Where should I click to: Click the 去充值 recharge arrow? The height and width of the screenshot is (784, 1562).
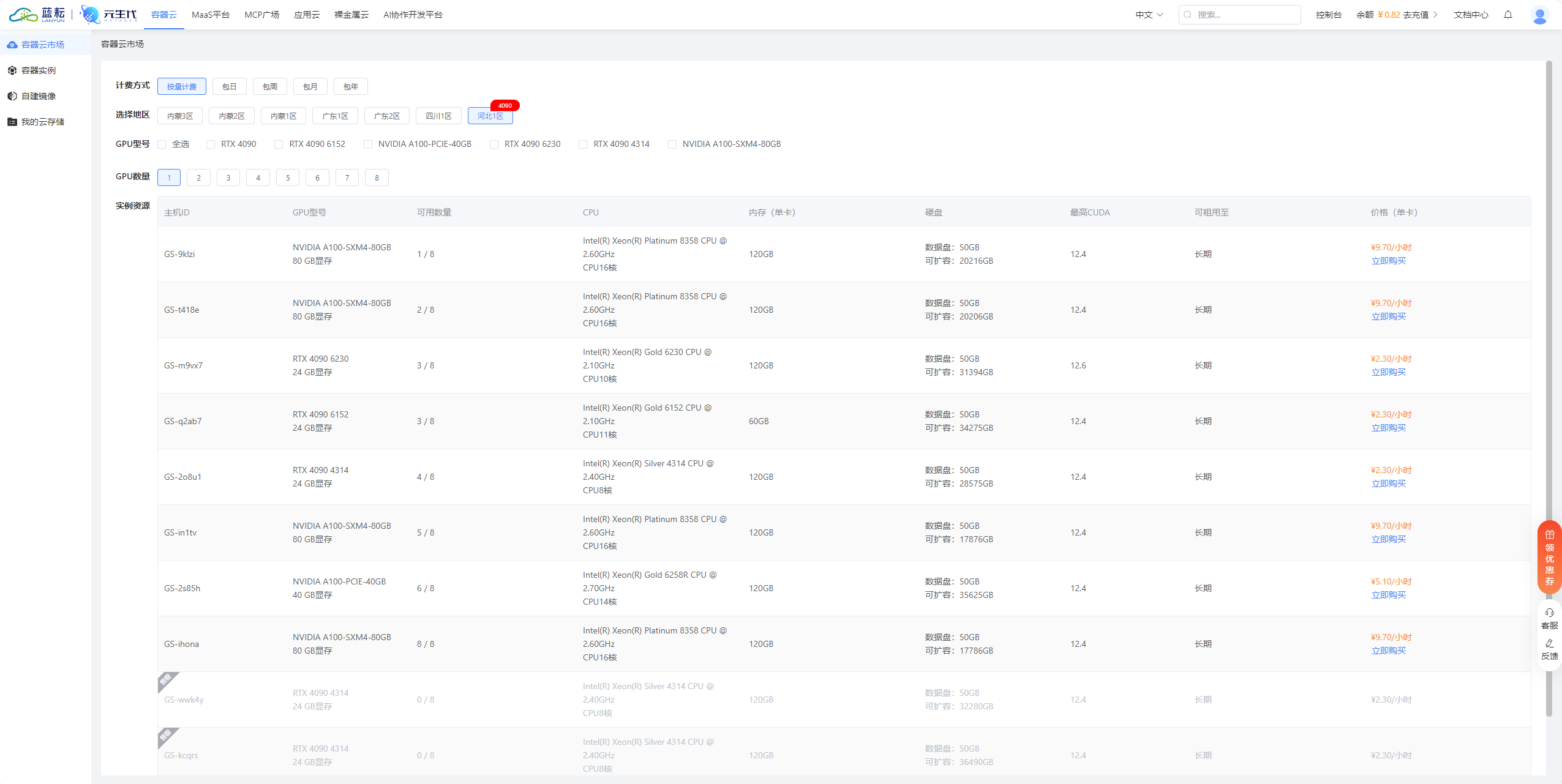click(1435, 15)
